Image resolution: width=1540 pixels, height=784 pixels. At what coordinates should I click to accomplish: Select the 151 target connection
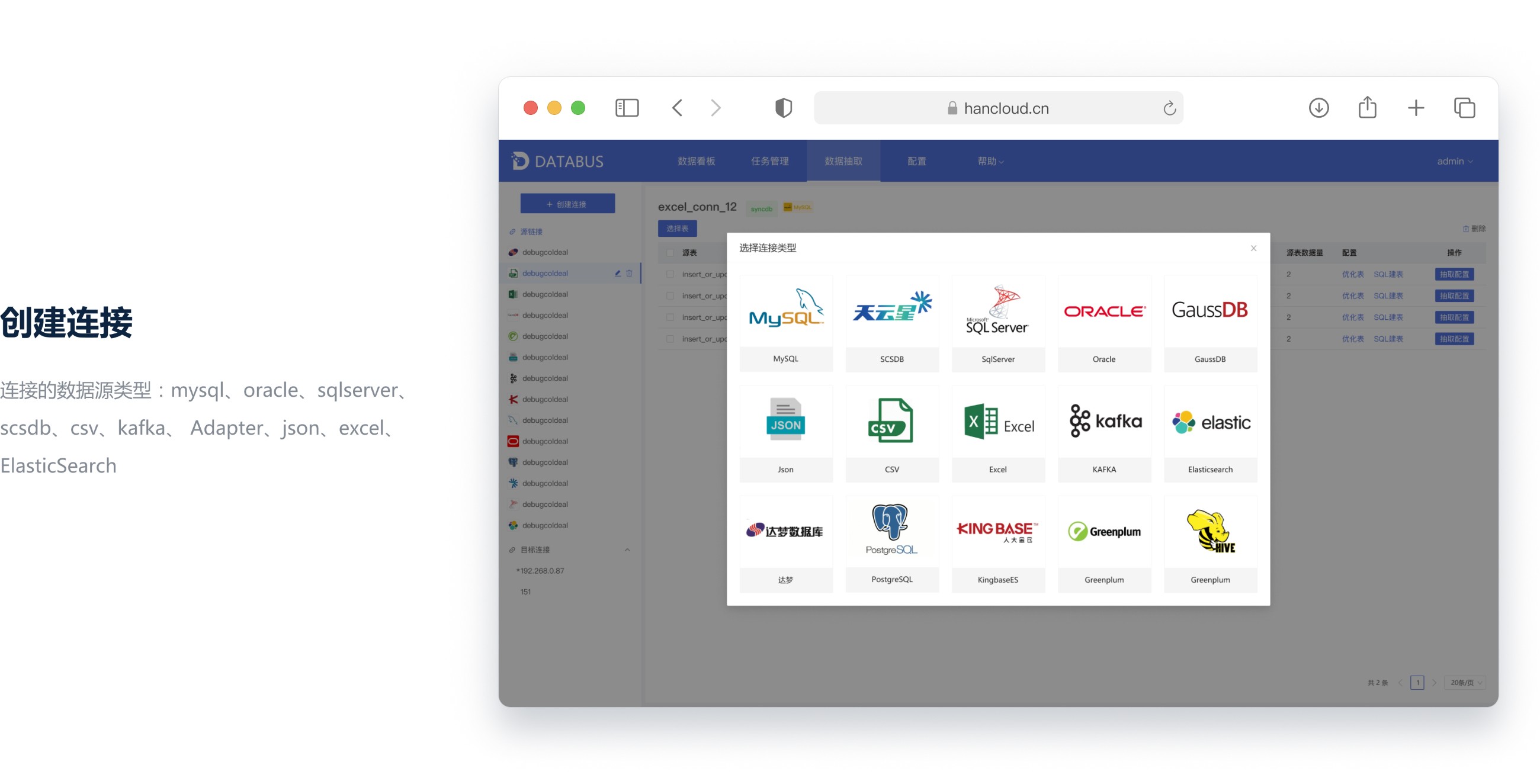click(x=525, y=592)
